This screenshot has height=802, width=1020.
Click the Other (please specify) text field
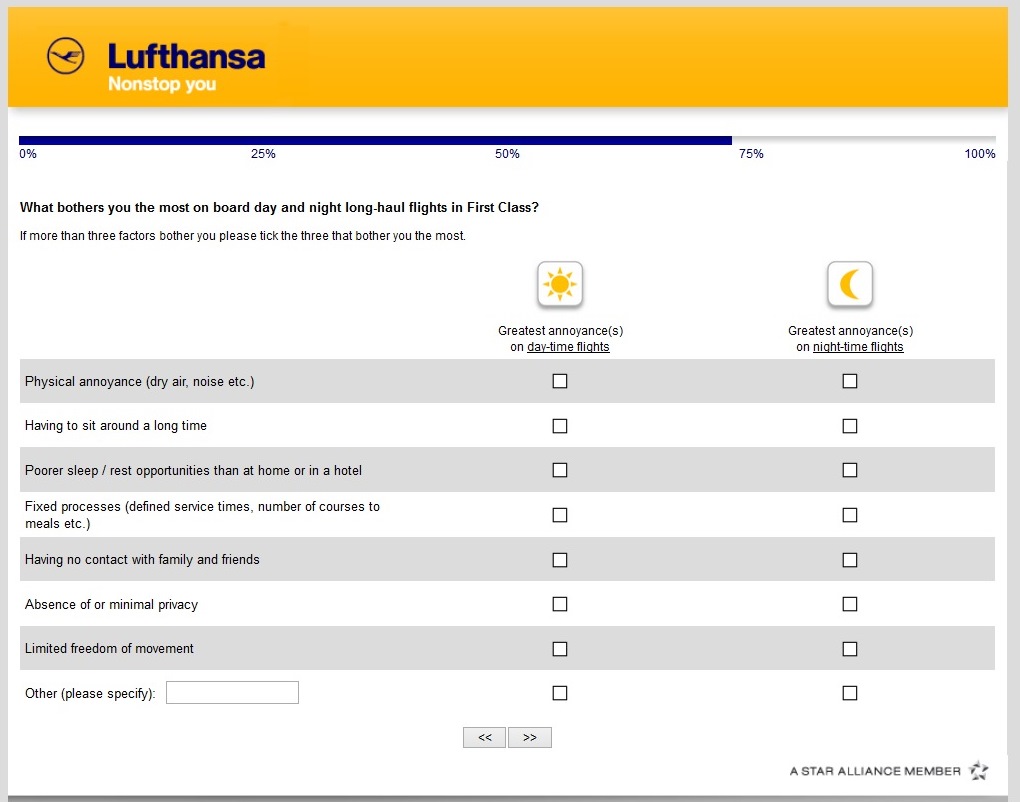(x=232, y=692)
